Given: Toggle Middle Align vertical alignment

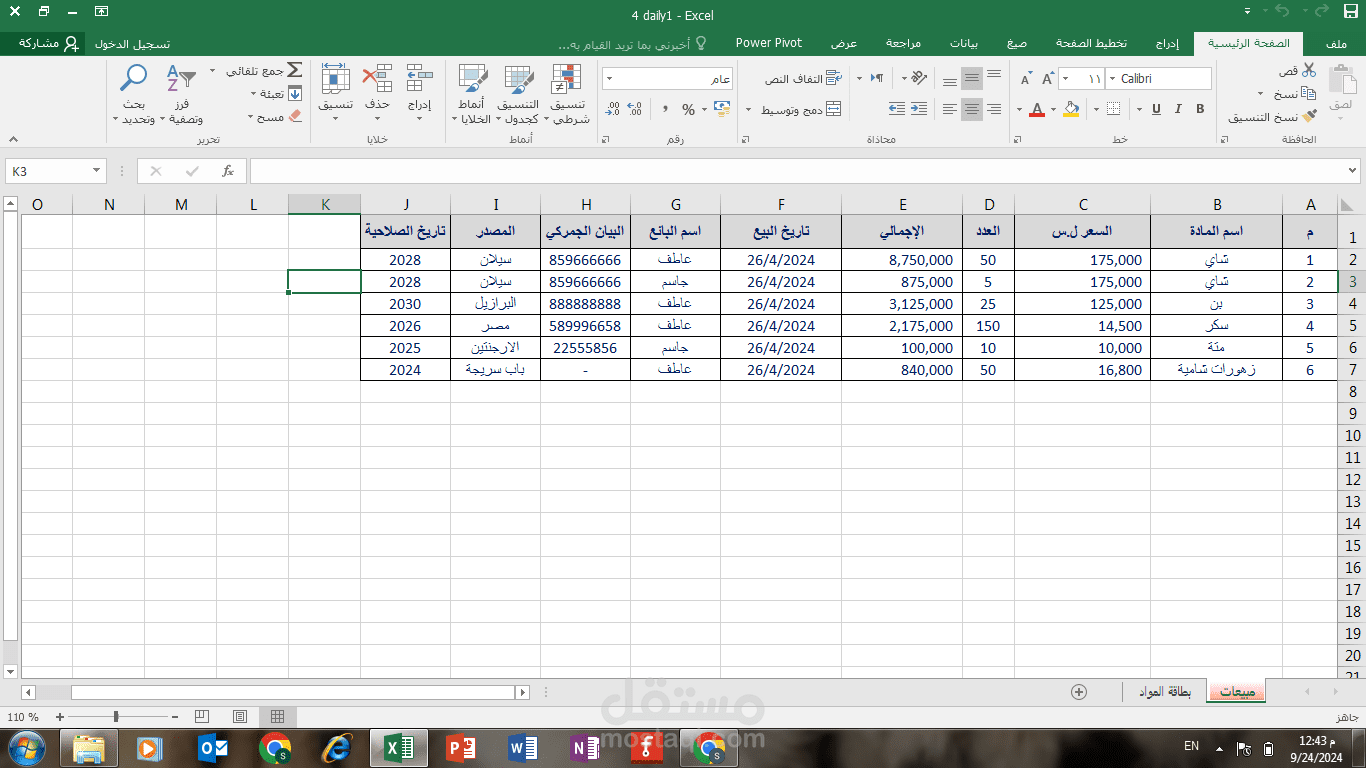Looking at the screenshot, I should [x=972, y=79].
